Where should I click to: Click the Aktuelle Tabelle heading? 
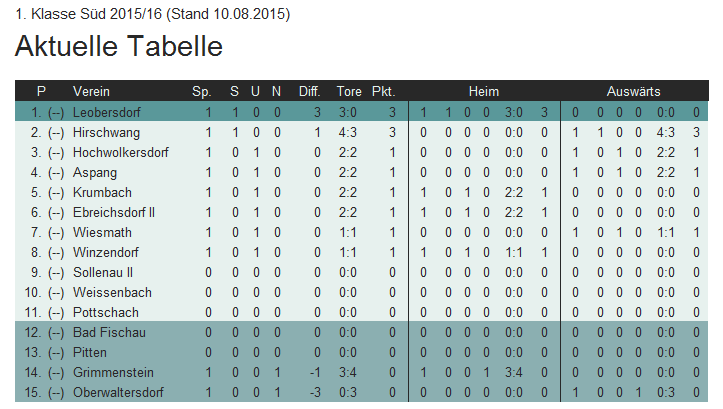pyautogui.click(x=119, y=46)
